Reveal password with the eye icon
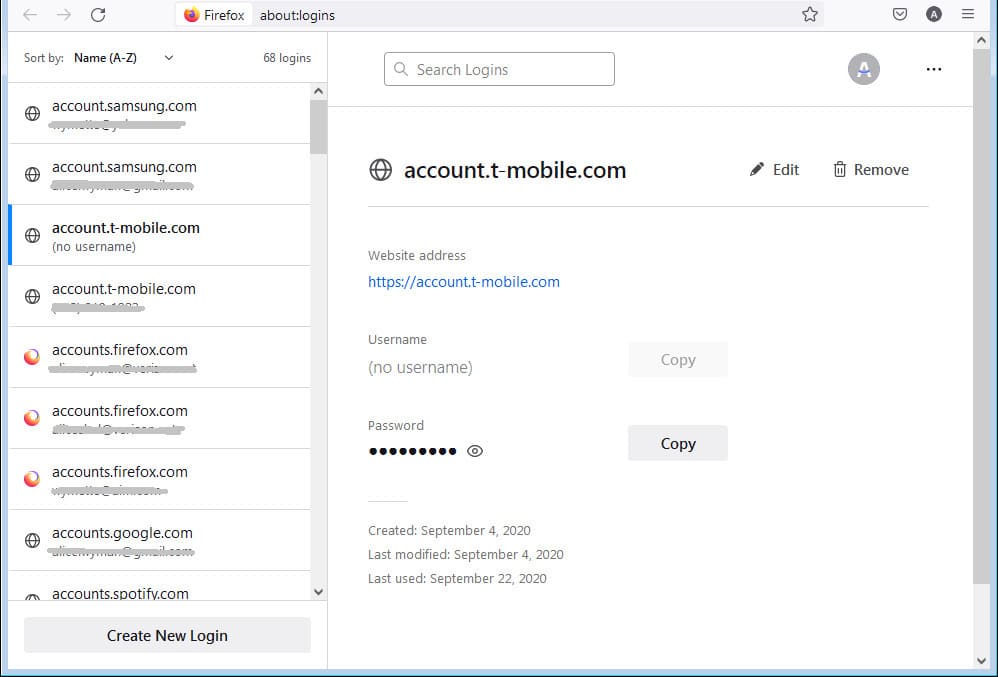Screen dimensions: 998x677 tap(475, 451)
